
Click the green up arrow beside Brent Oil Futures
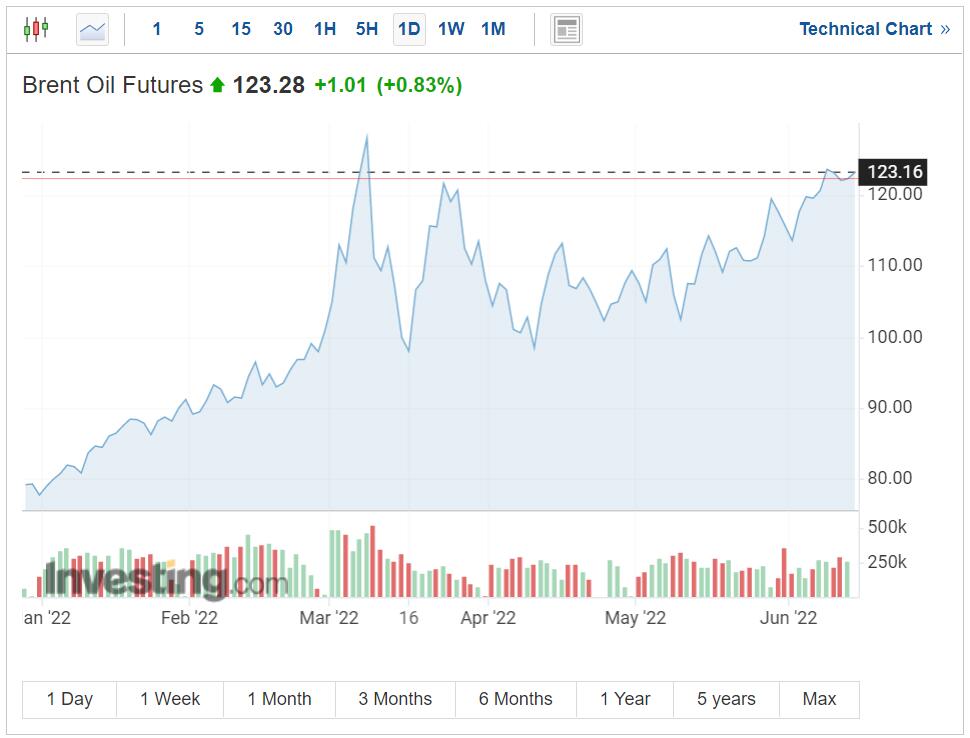[x=218, y=86]
